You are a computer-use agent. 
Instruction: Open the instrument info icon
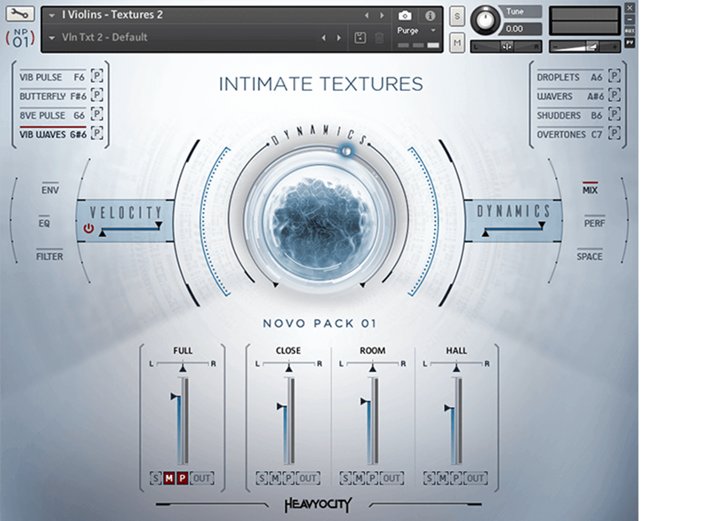[x=430, y=16]
